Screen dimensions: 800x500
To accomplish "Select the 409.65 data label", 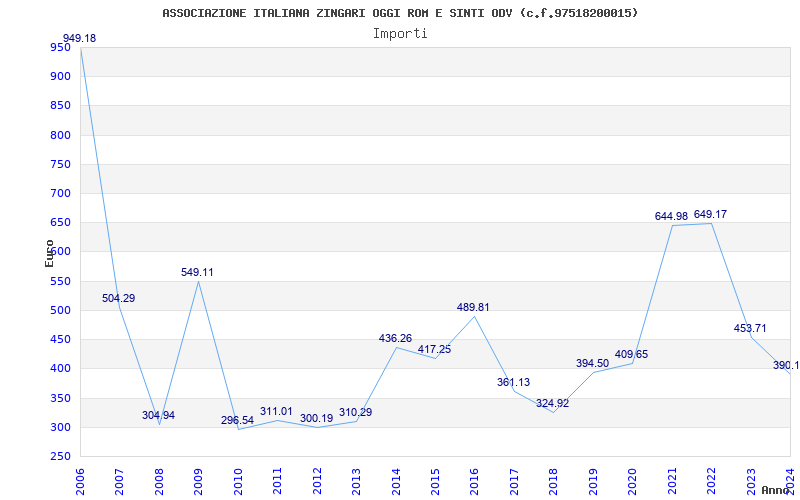I will coord(632,354).
